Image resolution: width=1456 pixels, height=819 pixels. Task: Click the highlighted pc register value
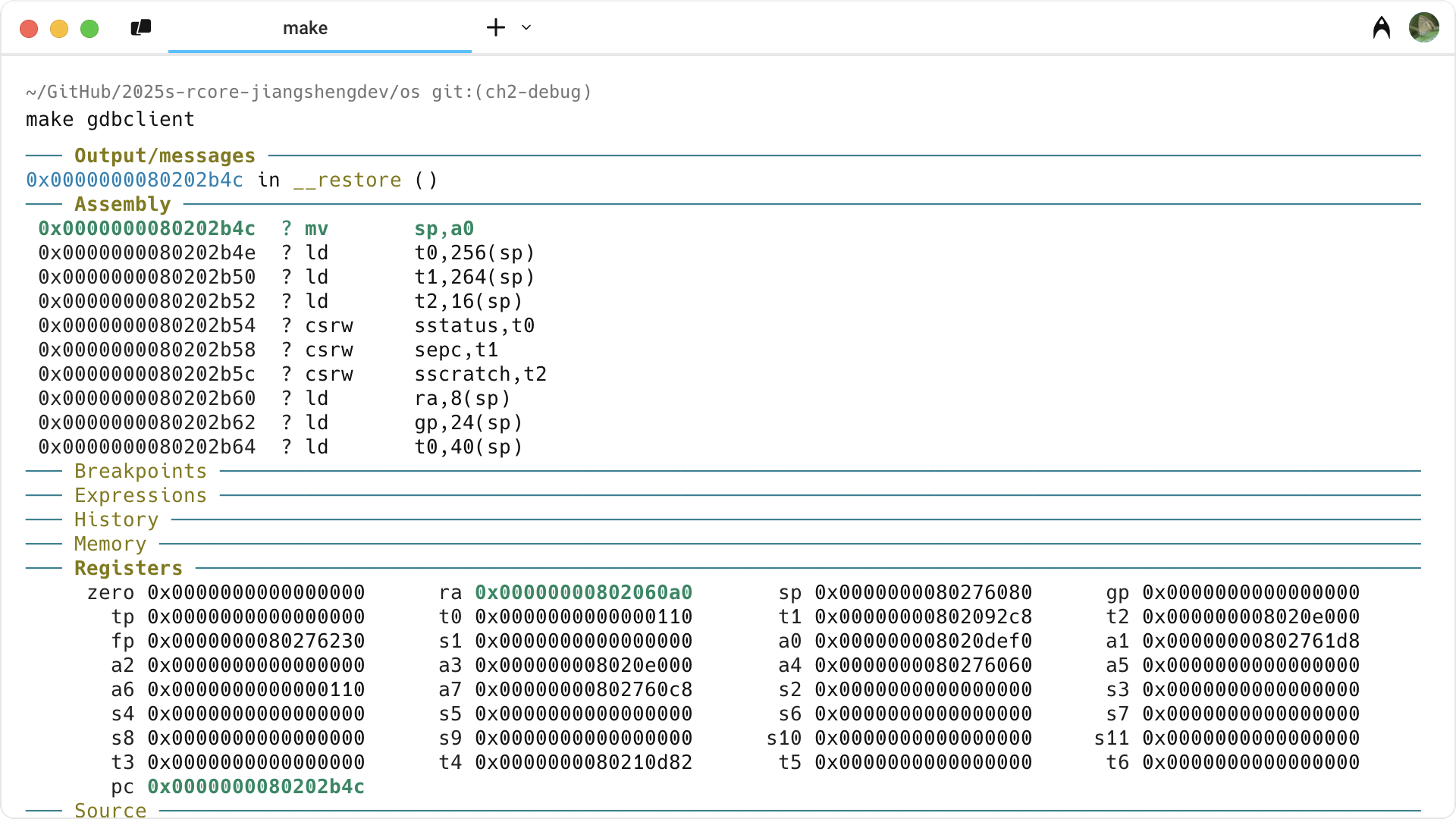(256, 786)
